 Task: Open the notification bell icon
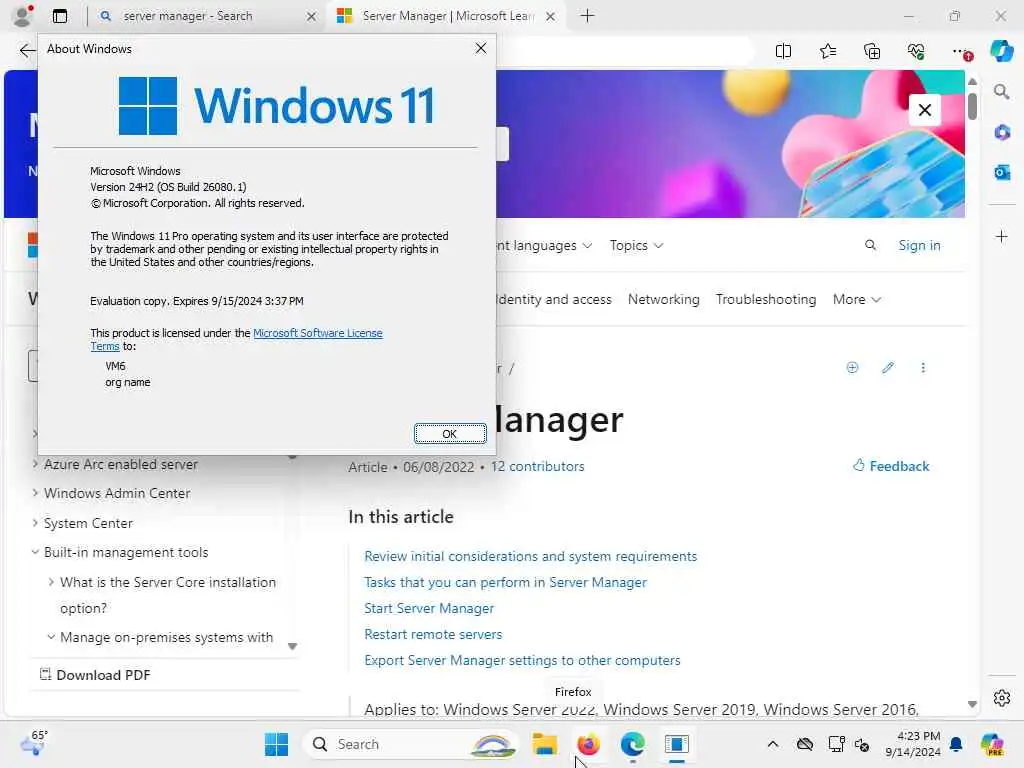tap(956, 744)
